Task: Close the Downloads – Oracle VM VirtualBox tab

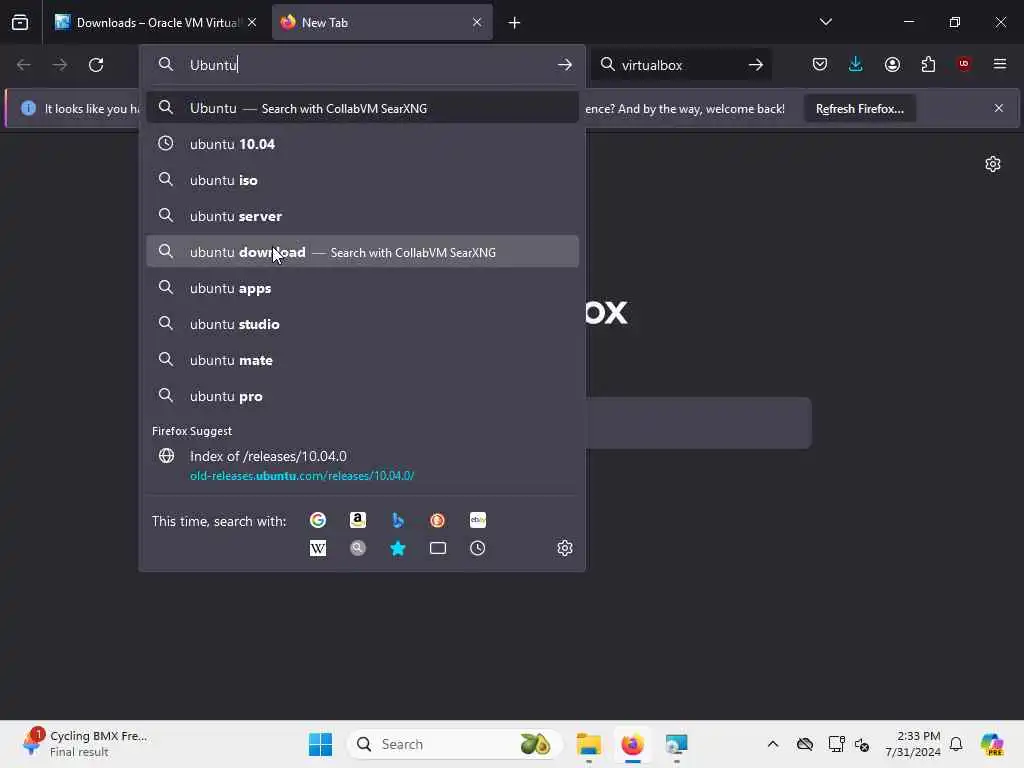Action: pyautogui.click(x=252, y=23)
